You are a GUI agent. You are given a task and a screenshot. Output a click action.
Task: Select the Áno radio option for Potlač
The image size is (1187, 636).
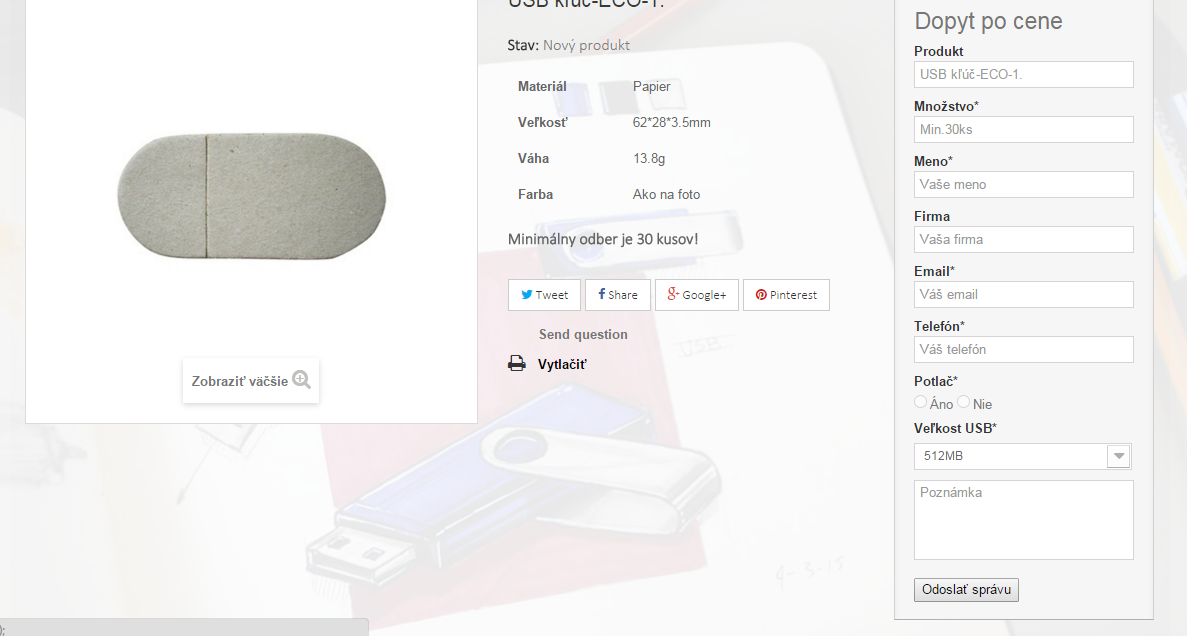(921, 402)
